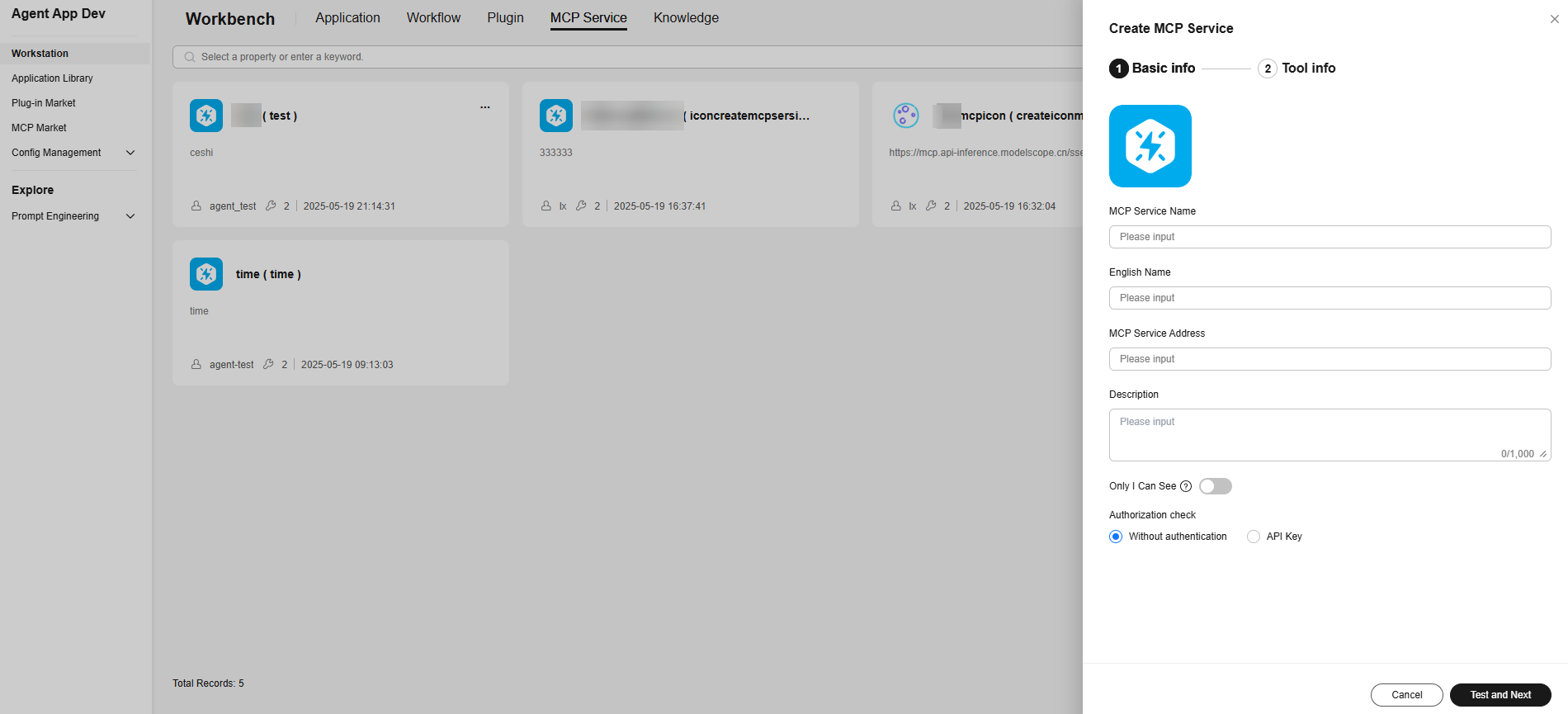1568x714 pixels.
Task: Click the iconcreatemcpservice card icon
Action: (x=556, y=116)
